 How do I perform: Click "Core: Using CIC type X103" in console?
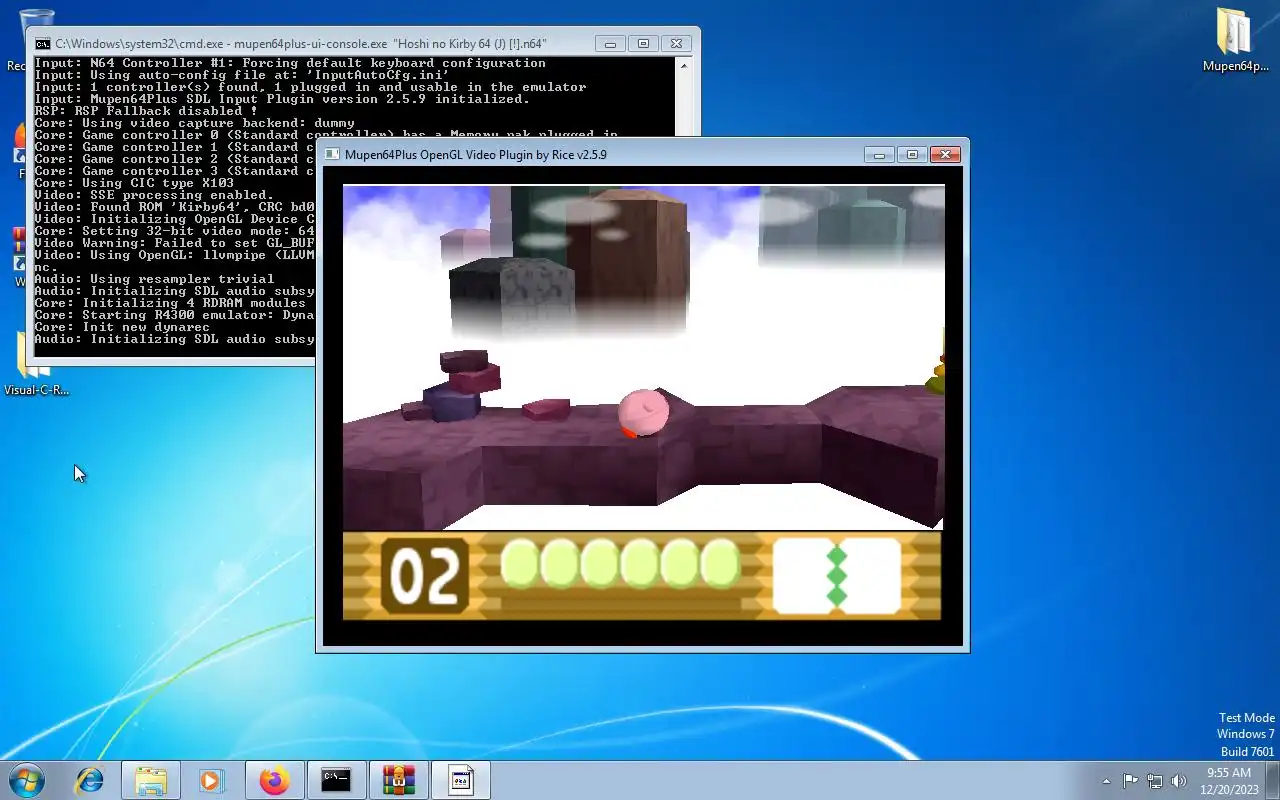click(134, 183)
